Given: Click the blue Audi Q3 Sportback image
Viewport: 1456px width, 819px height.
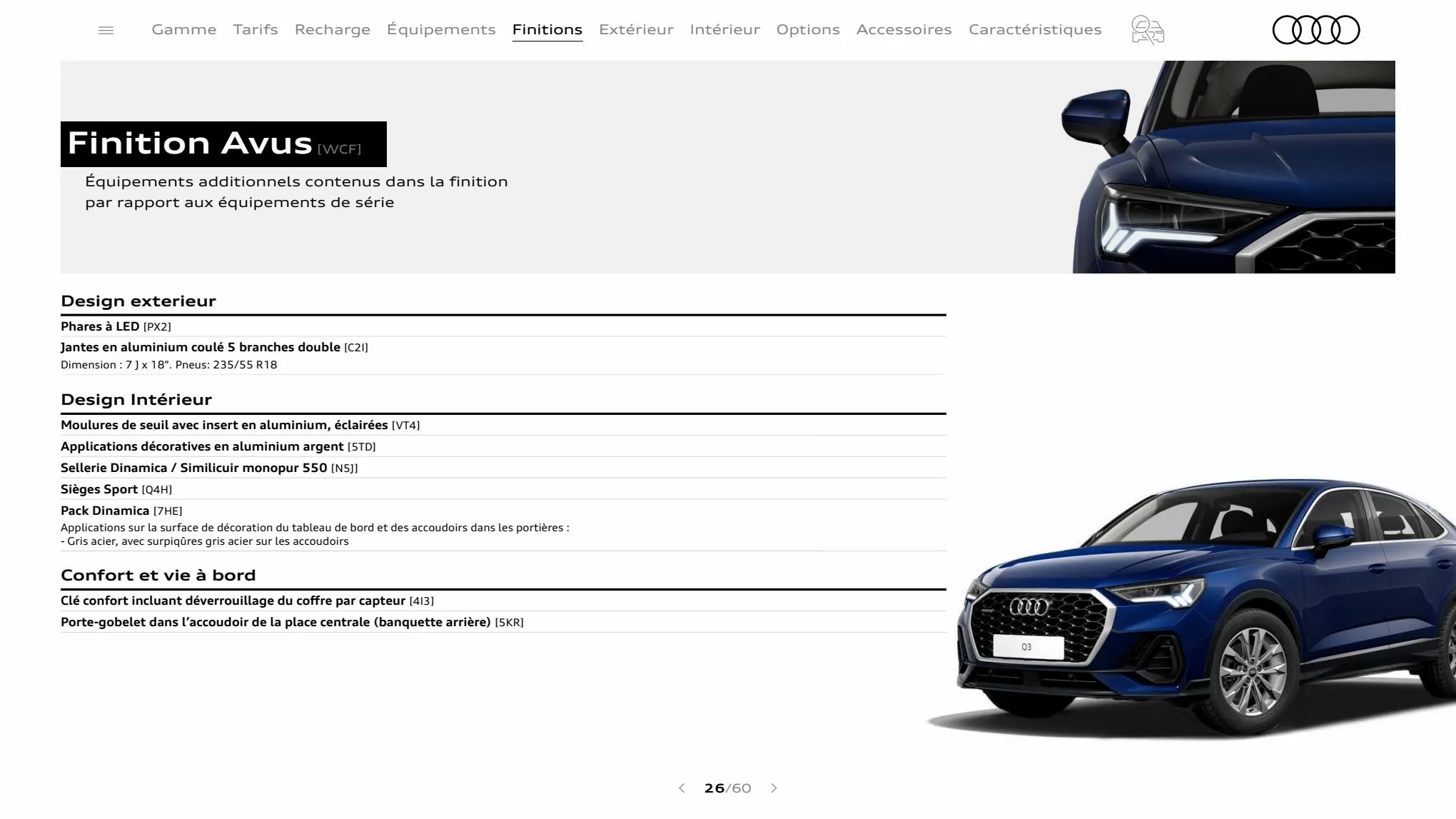Looking at the screenshot, I should point(1190,608).
